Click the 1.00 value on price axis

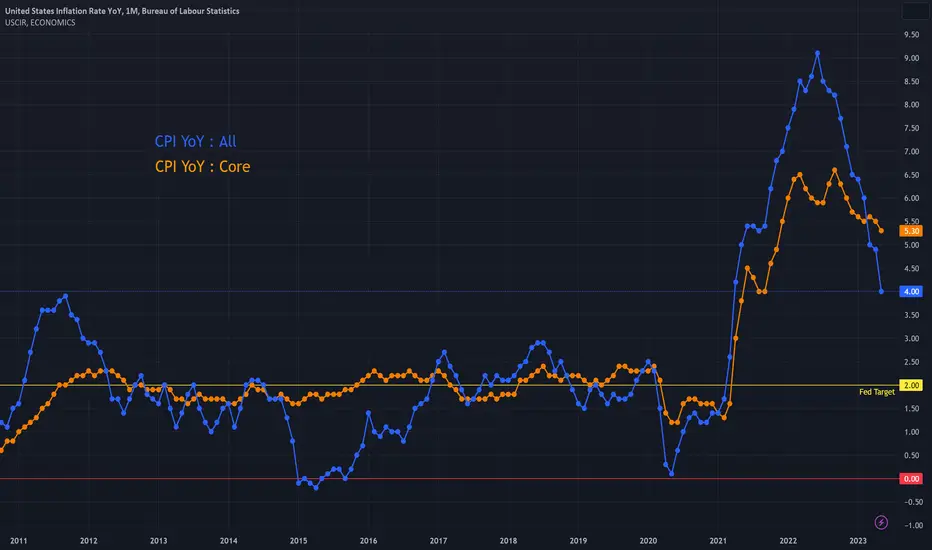click(911, 432)
